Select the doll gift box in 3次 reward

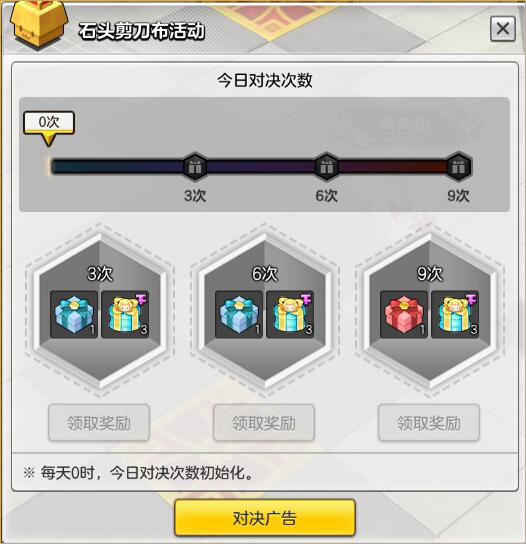[125, 314]
